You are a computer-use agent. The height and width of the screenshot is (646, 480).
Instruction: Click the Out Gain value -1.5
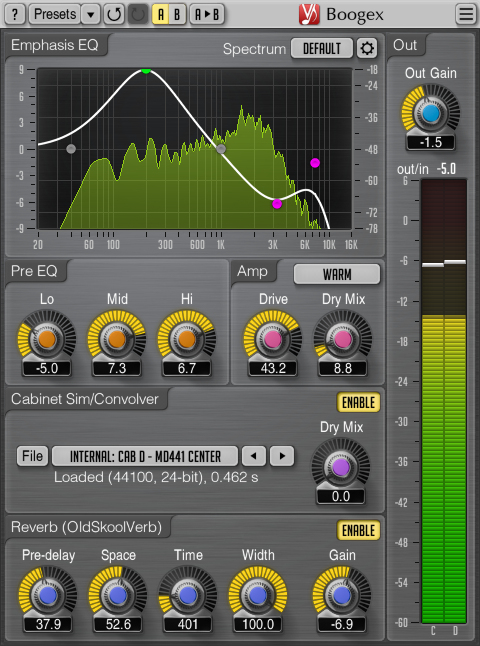[431, 142]
